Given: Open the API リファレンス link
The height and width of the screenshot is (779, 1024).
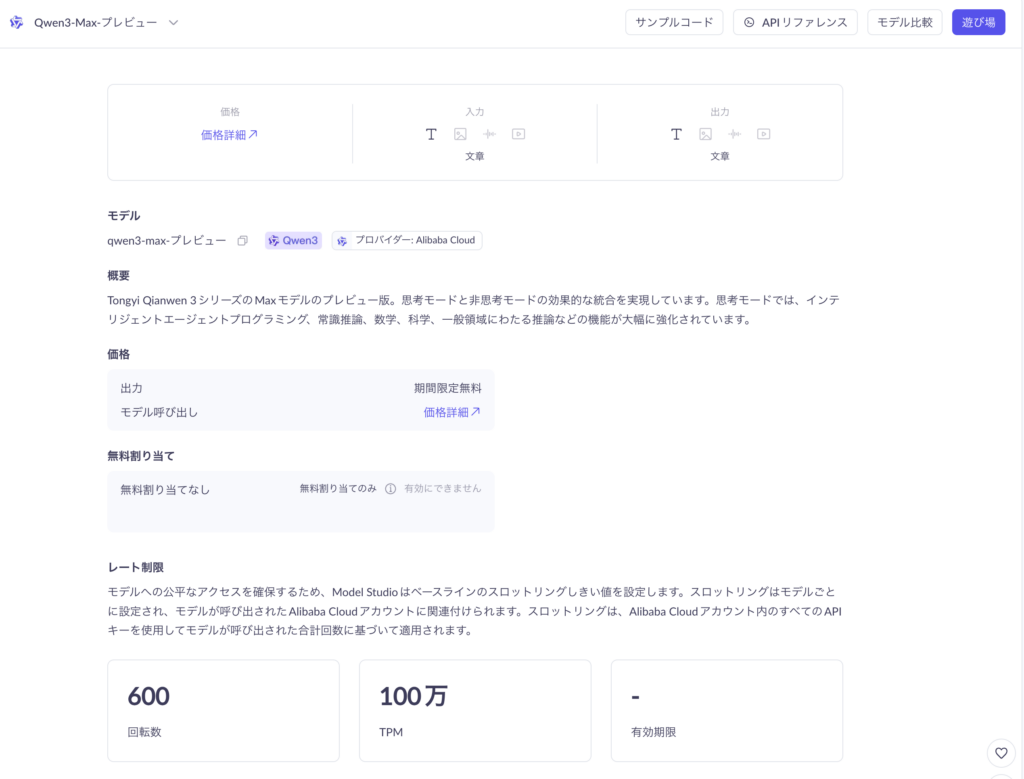Looking at the screenshot, I should point(795,22).
